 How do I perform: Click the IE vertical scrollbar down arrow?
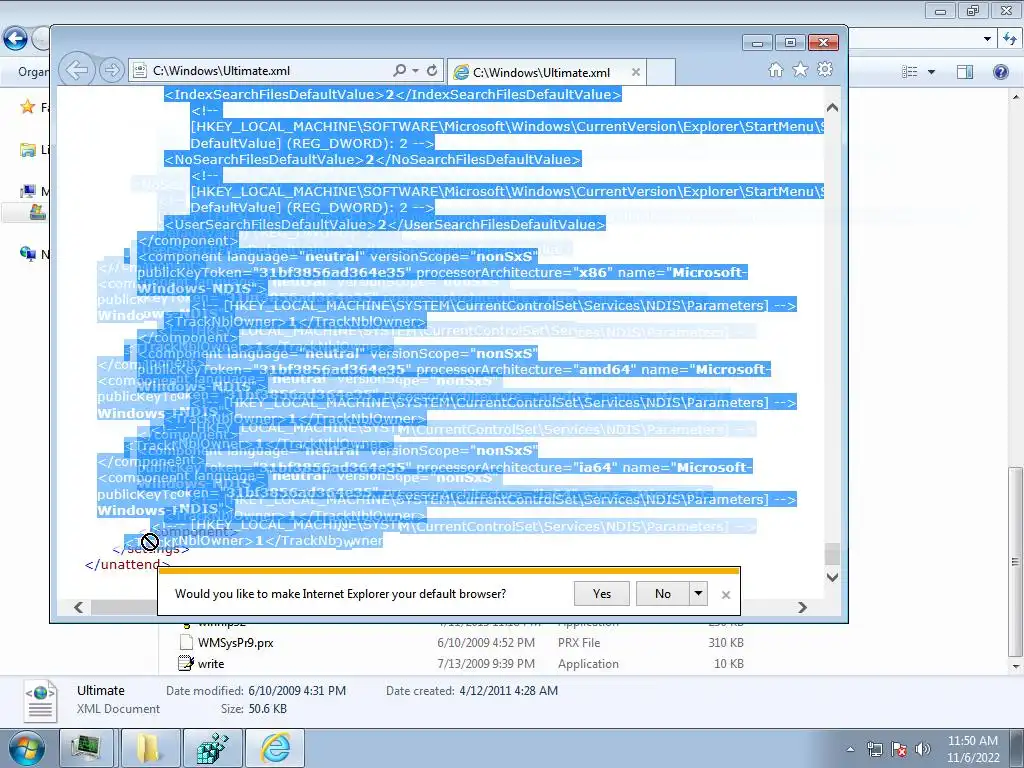832,577
